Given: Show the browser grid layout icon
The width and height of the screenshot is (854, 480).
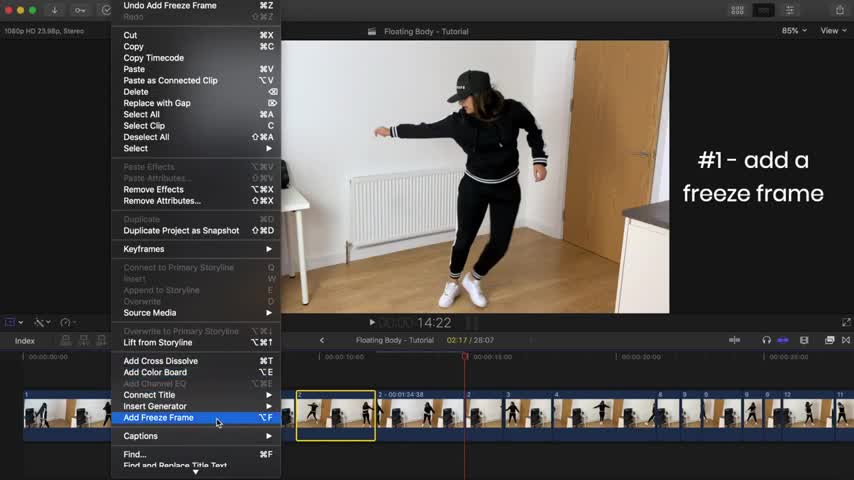Looking at the screenshot, I should click(737, 10).
